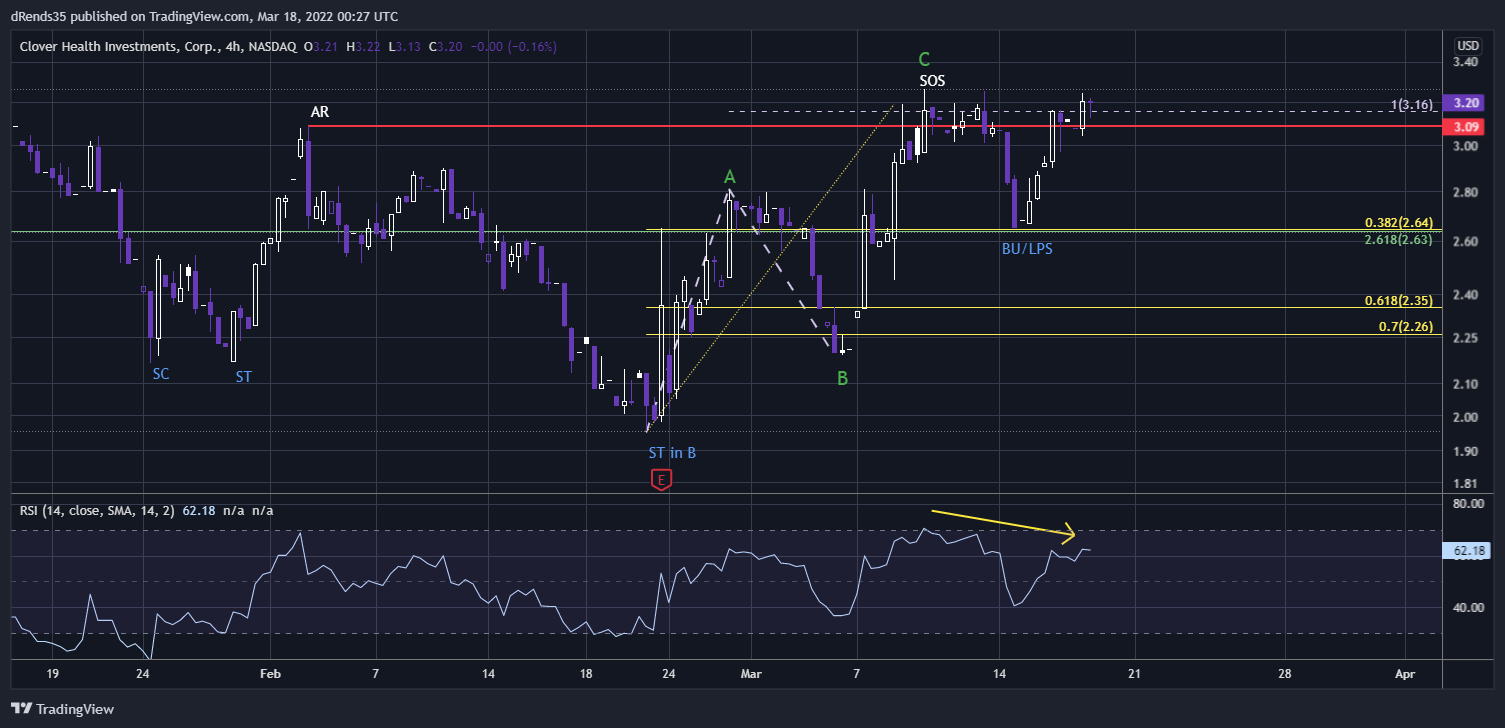Click the 1(3.16) Fibonacci label
The width and height of the screenshot is (1505, 728).
pyautogui.click(x=1414, y=104)
